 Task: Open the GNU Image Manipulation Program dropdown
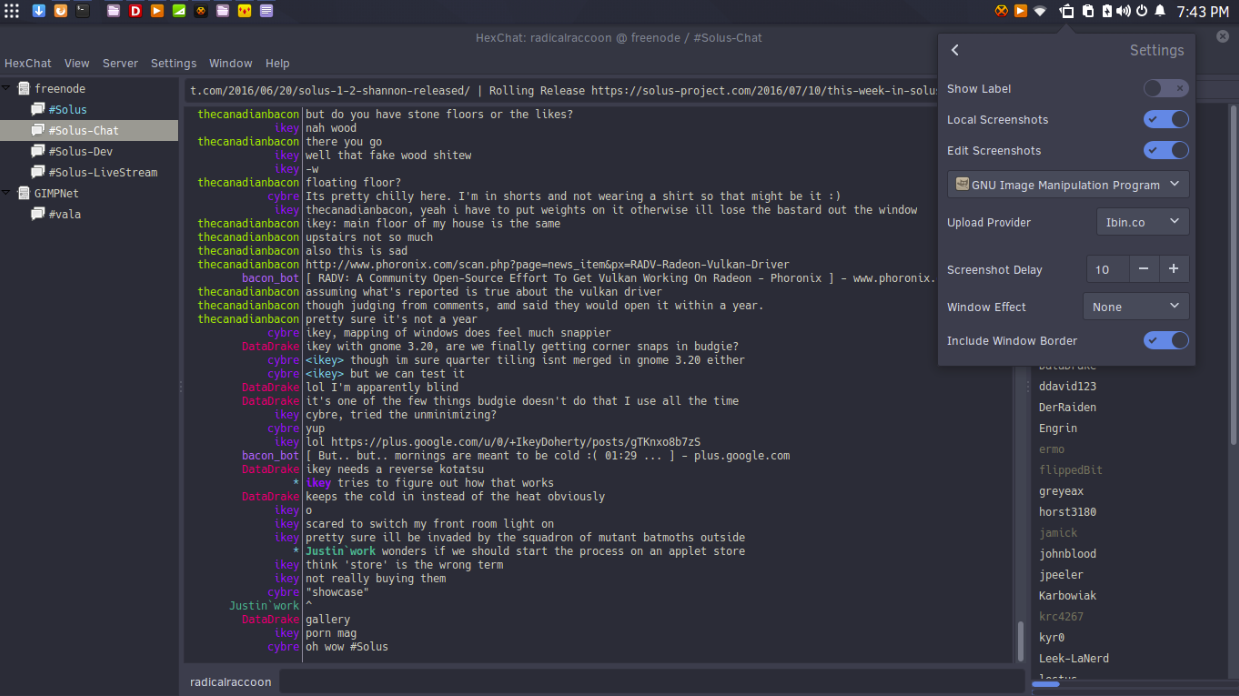[x=1068, y=184]
